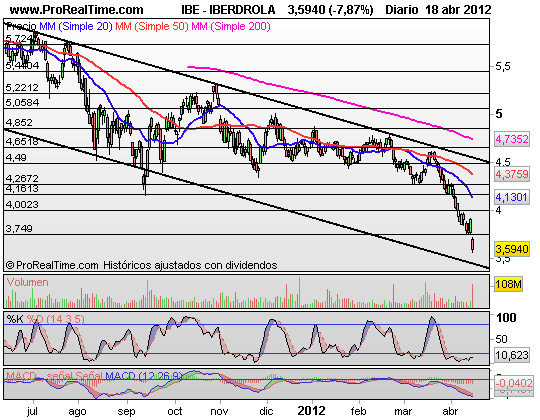Click the 4,3759 red value tag
540x420 pixels.
coord(512,174)
